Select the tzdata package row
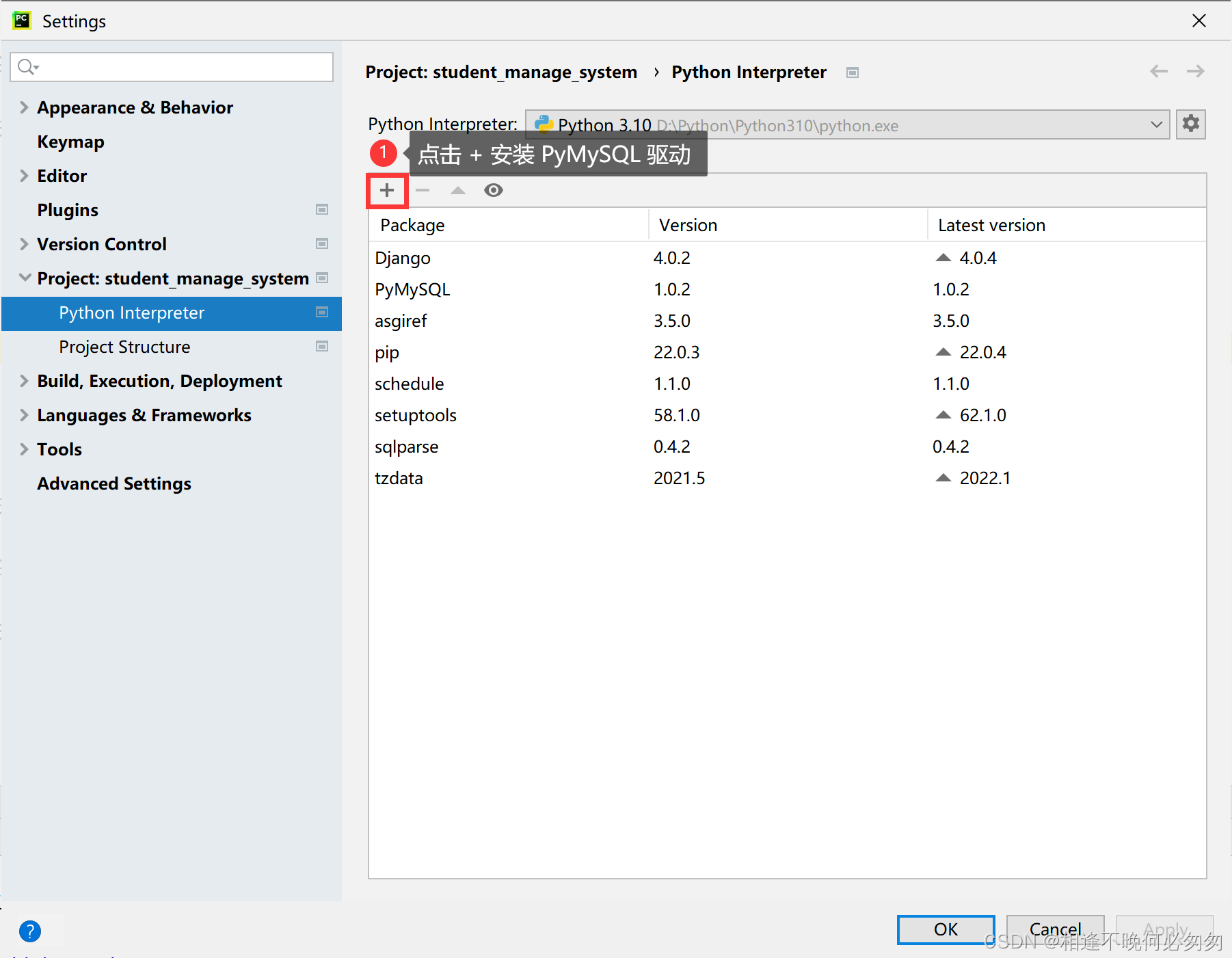Viewport: 1232px width, 958px height. 788,478
